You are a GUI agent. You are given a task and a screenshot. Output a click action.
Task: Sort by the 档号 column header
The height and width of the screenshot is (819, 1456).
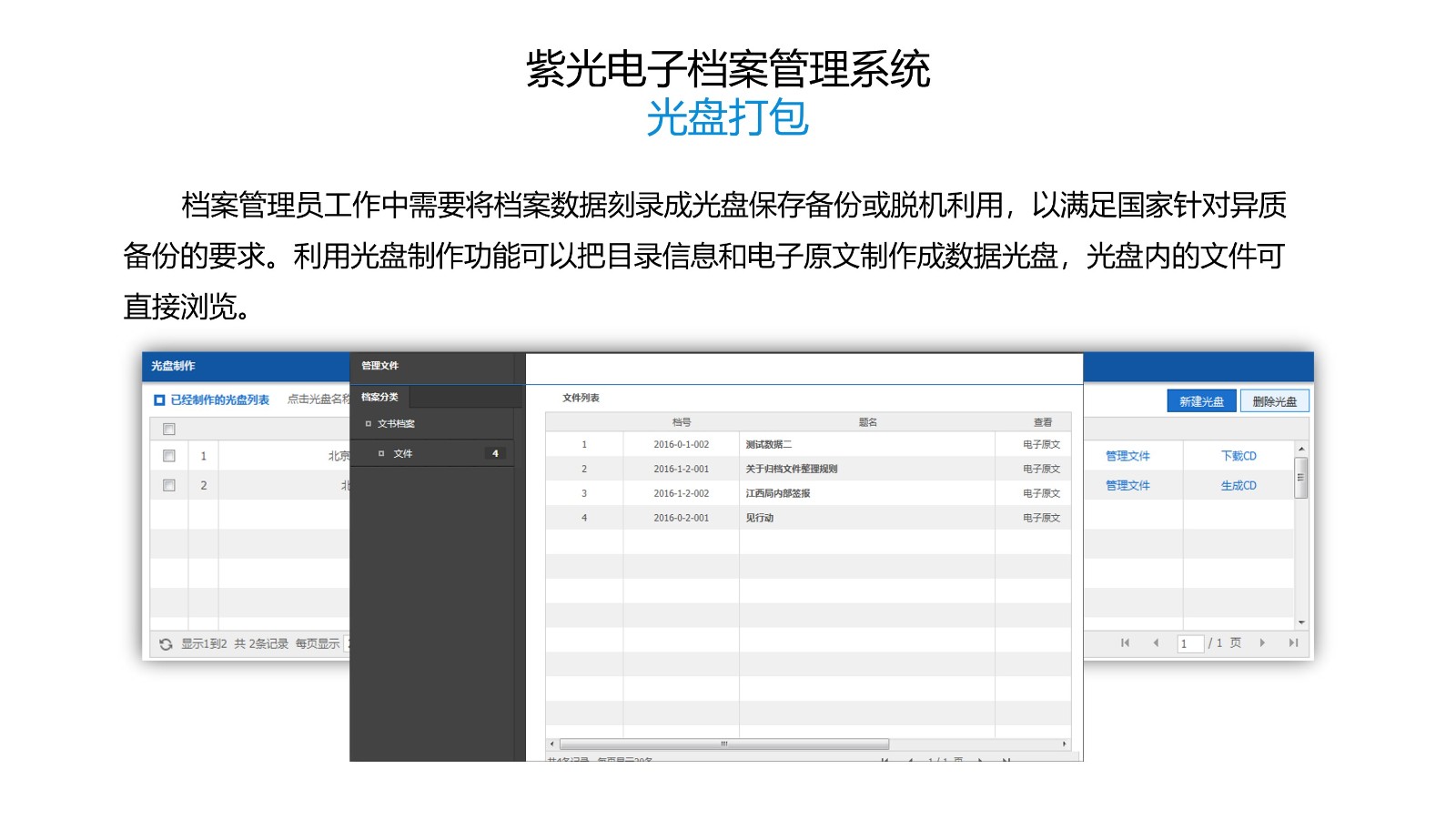click(682, 422)
